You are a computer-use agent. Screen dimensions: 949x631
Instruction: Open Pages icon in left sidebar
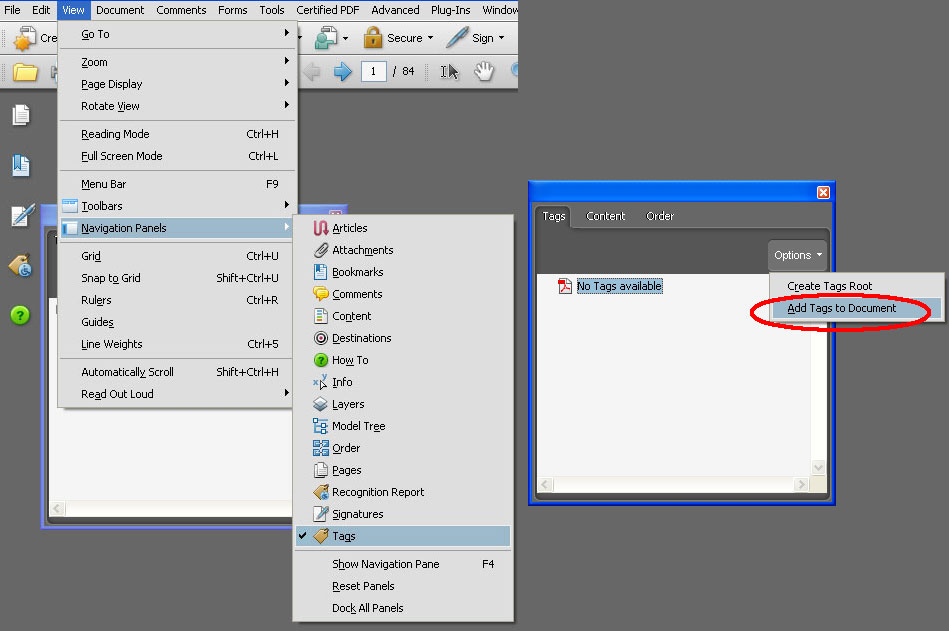click(21, 115)
